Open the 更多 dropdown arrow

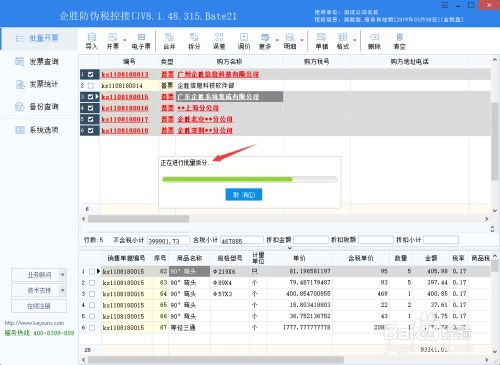277,40
